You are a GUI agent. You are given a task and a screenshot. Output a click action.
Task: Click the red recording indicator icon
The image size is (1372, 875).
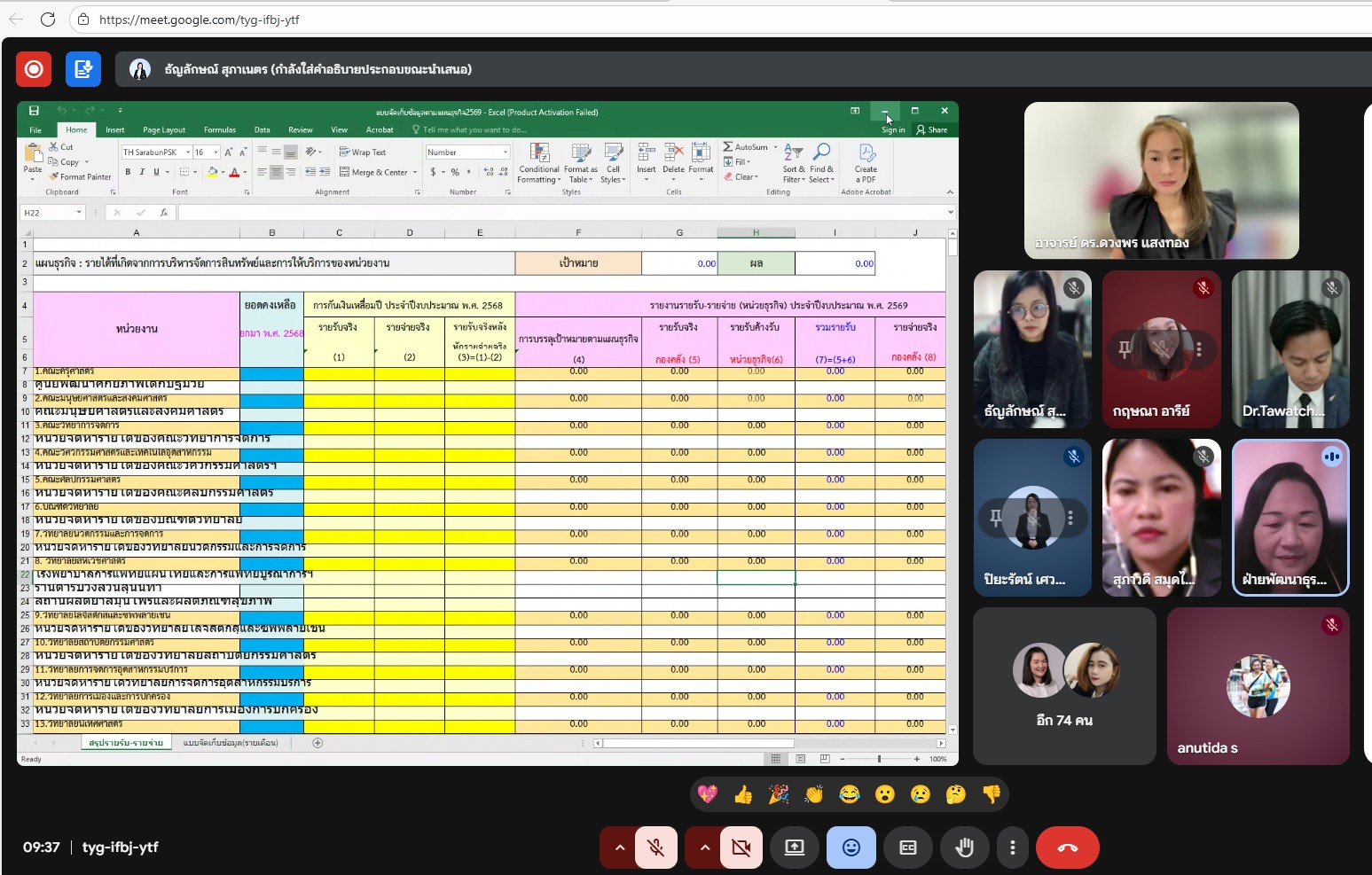[34, 69]
